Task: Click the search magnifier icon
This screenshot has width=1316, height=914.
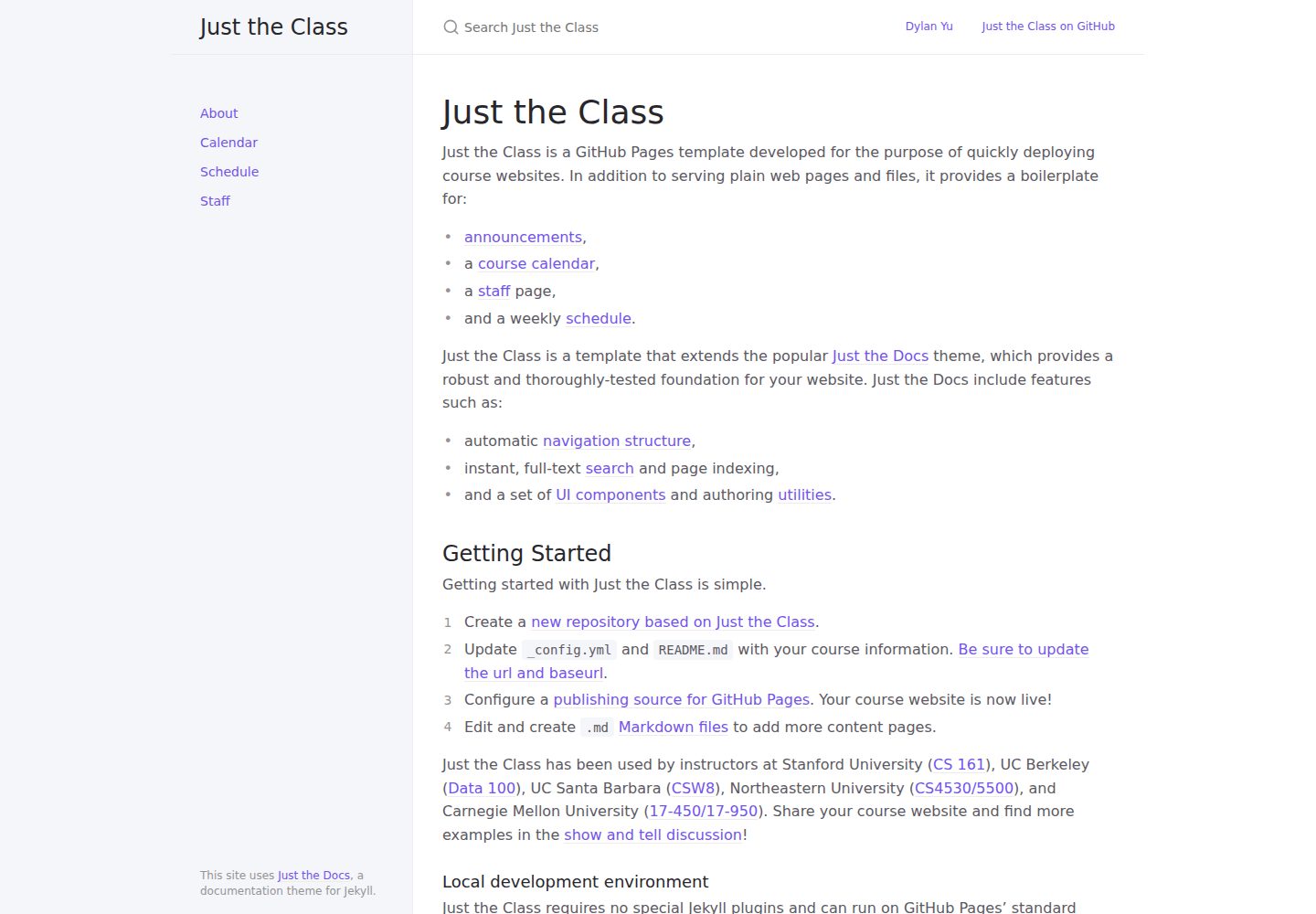Action: click(451, 27)
